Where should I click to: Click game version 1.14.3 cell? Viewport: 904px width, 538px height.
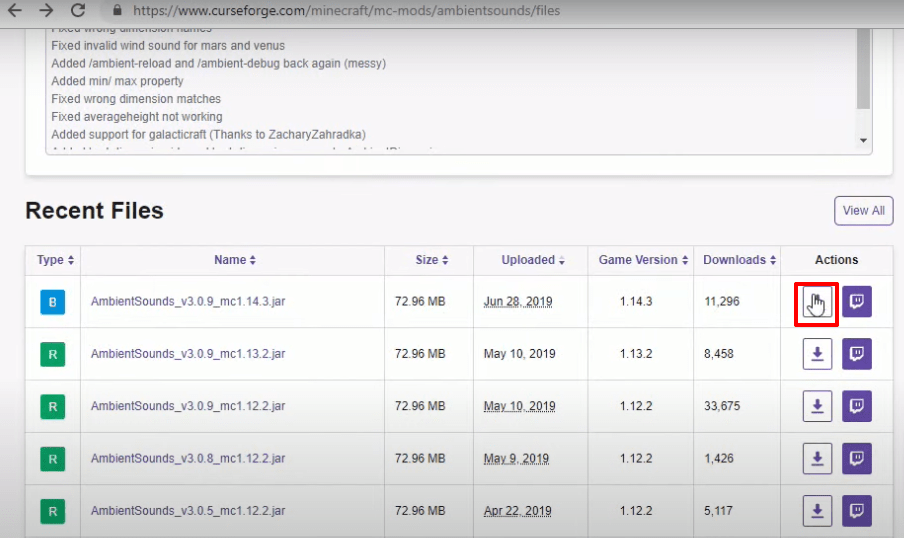tap(636, 302)
